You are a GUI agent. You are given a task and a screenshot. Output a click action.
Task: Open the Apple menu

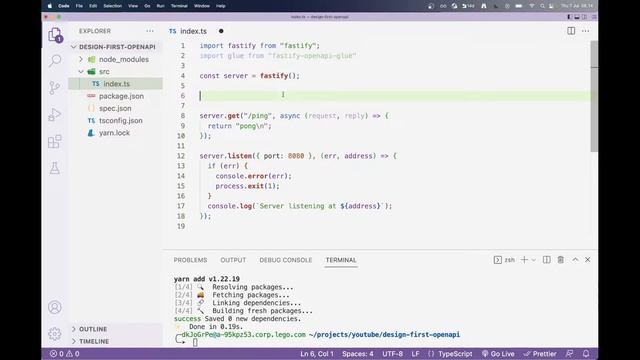50,6
